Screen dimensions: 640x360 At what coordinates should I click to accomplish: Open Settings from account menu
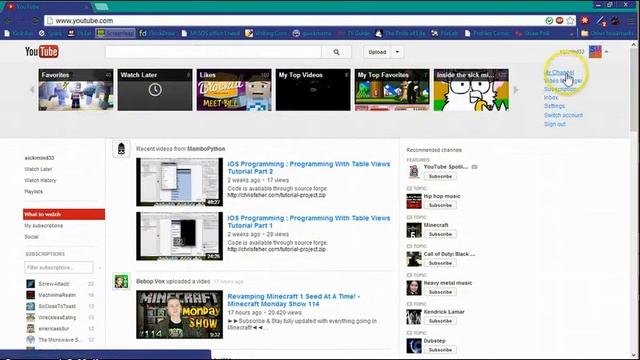click(554, 106)
